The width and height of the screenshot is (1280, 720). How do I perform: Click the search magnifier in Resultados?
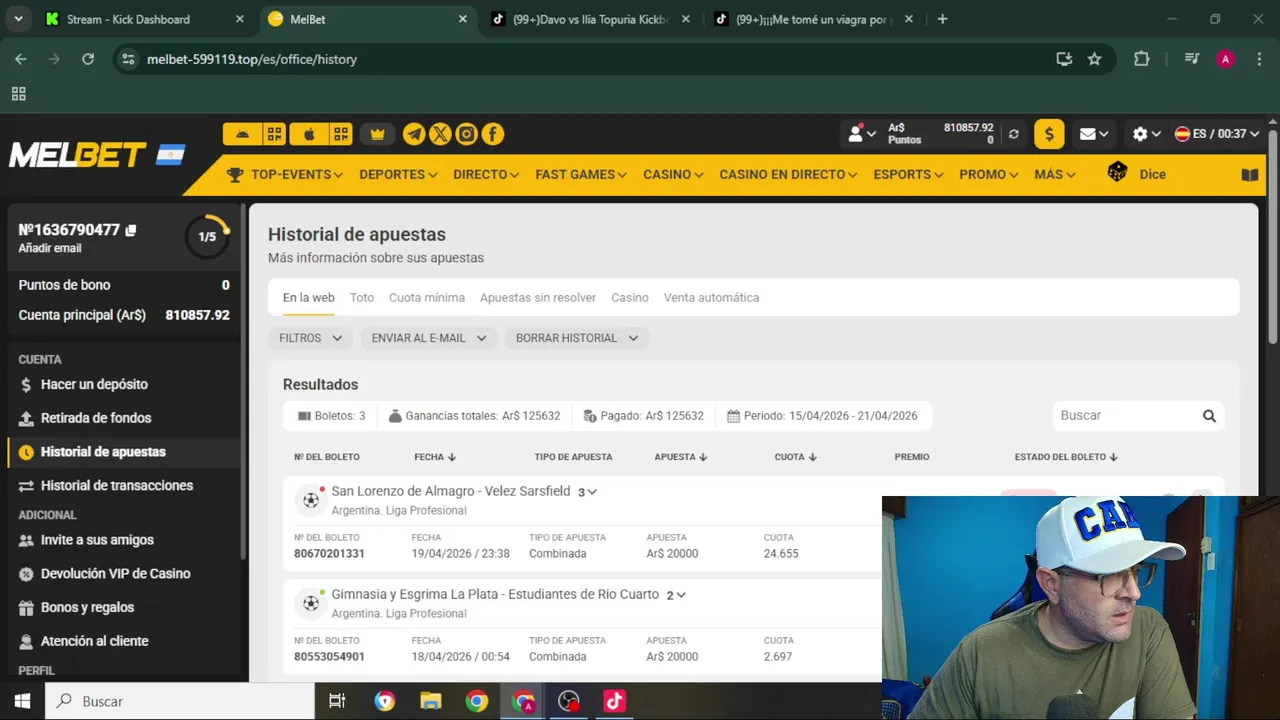click(1209, 416)
